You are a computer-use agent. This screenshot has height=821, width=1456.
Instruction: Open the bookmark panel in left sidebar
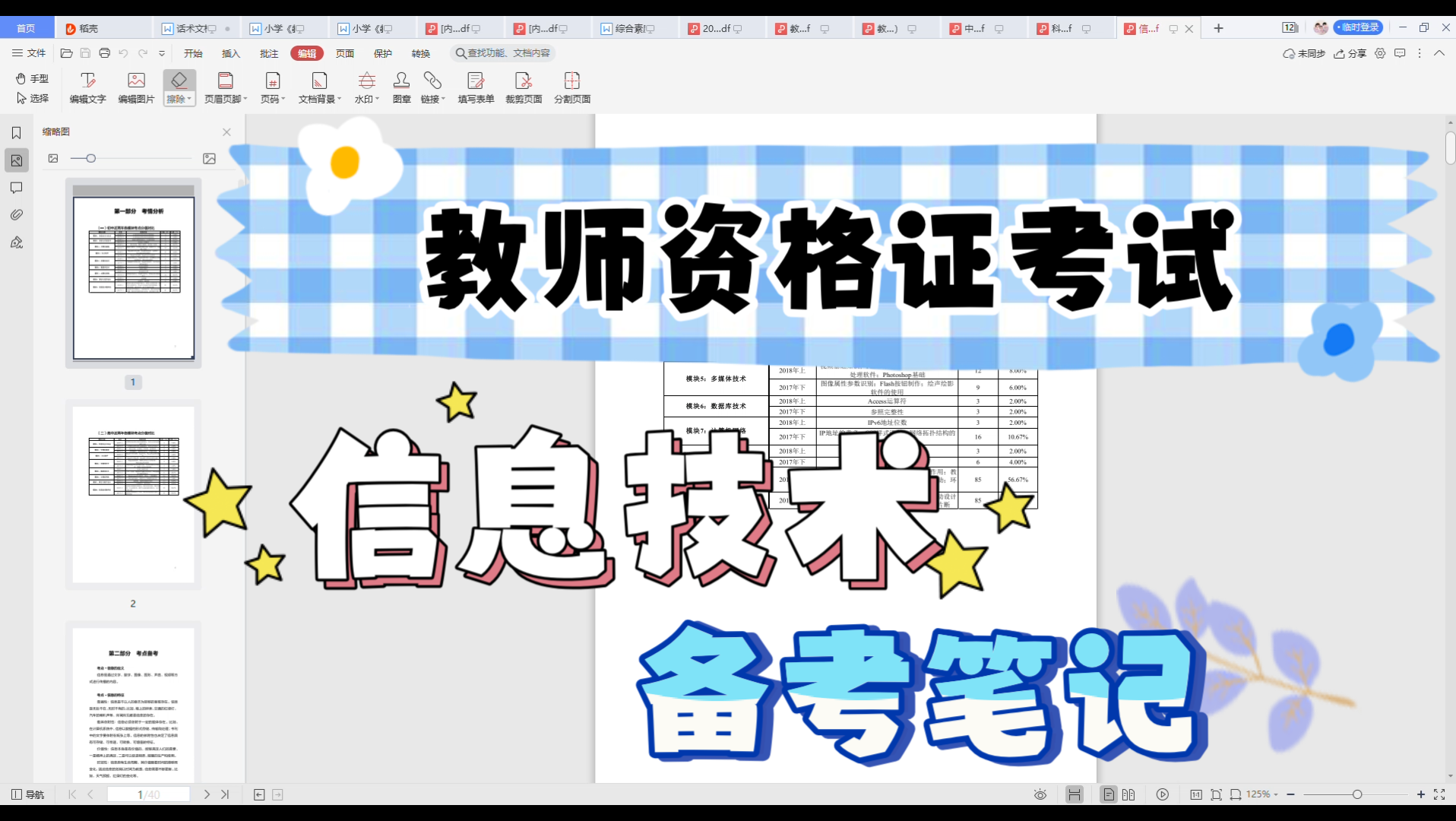16,133
